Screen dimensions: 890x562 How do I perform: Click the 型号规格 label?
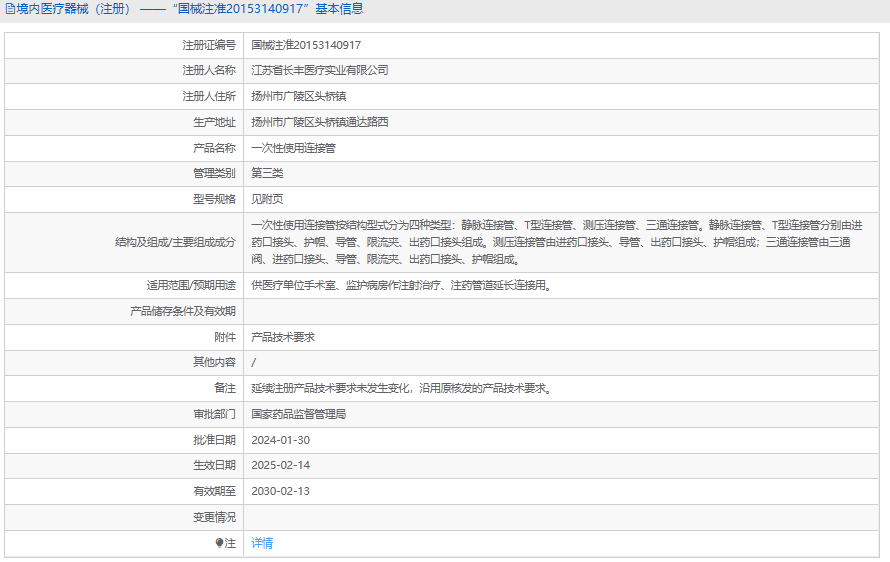(214, 199)
